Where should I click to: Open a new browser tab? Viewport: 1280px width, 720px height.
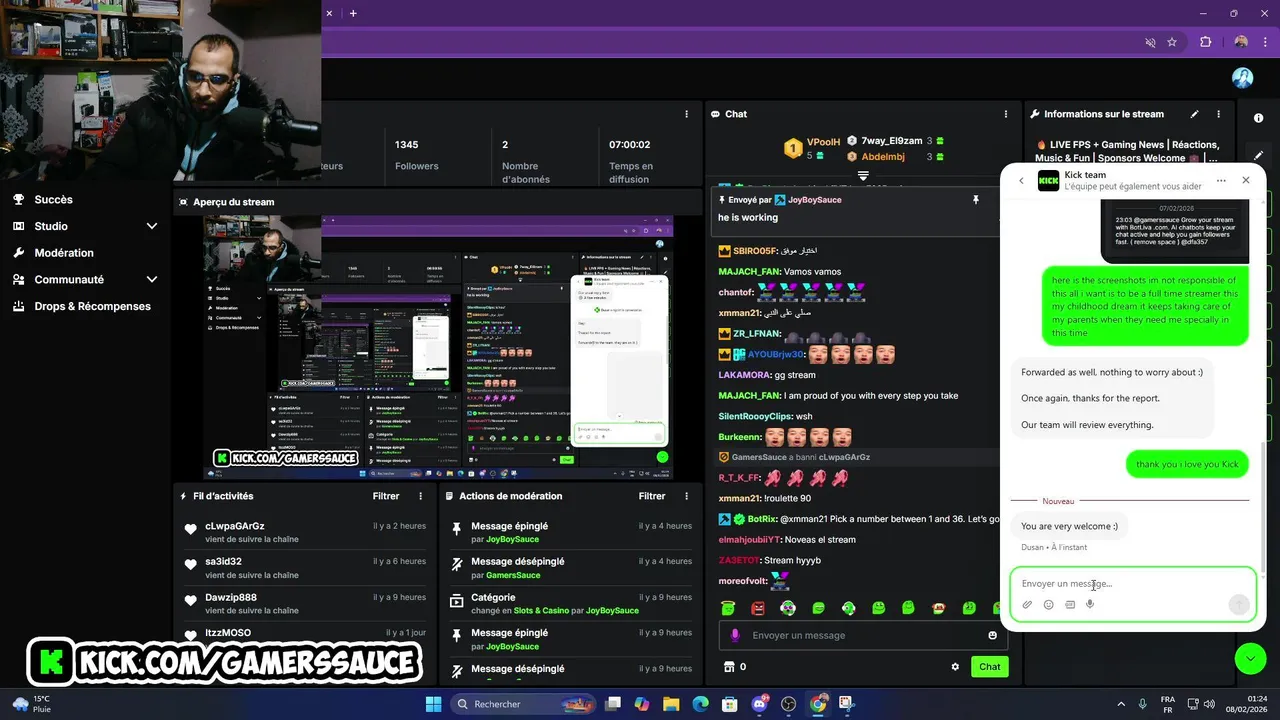(x=353, y=13)
